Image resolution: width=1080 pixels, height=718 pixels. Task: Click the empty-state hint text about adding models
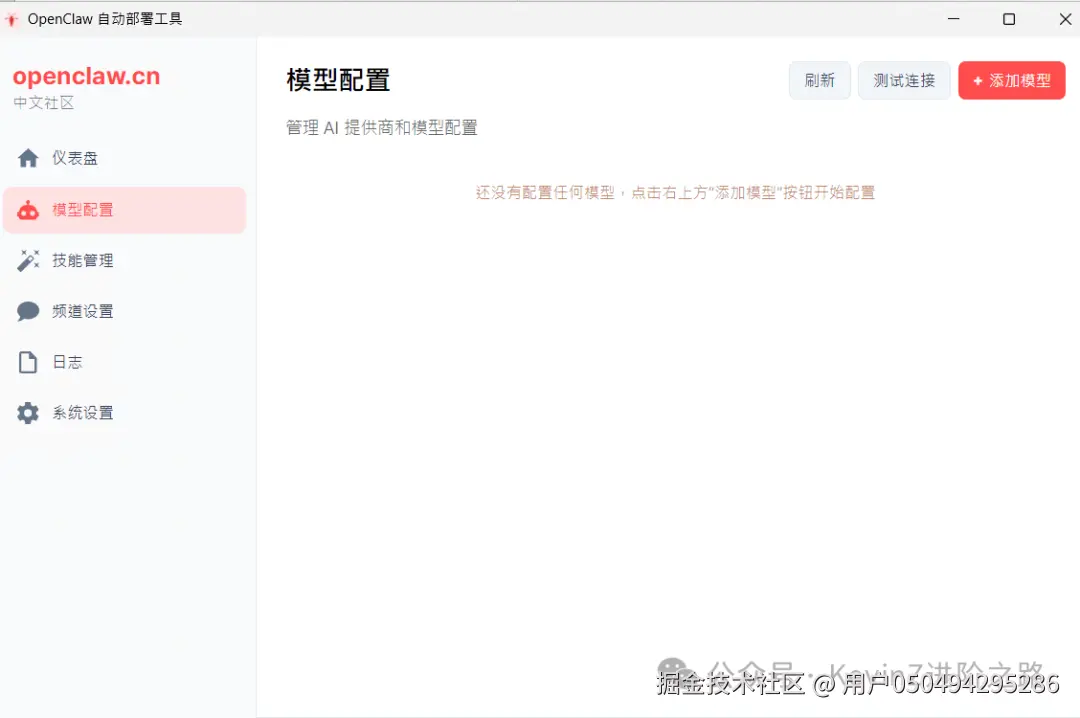(675, 193)
